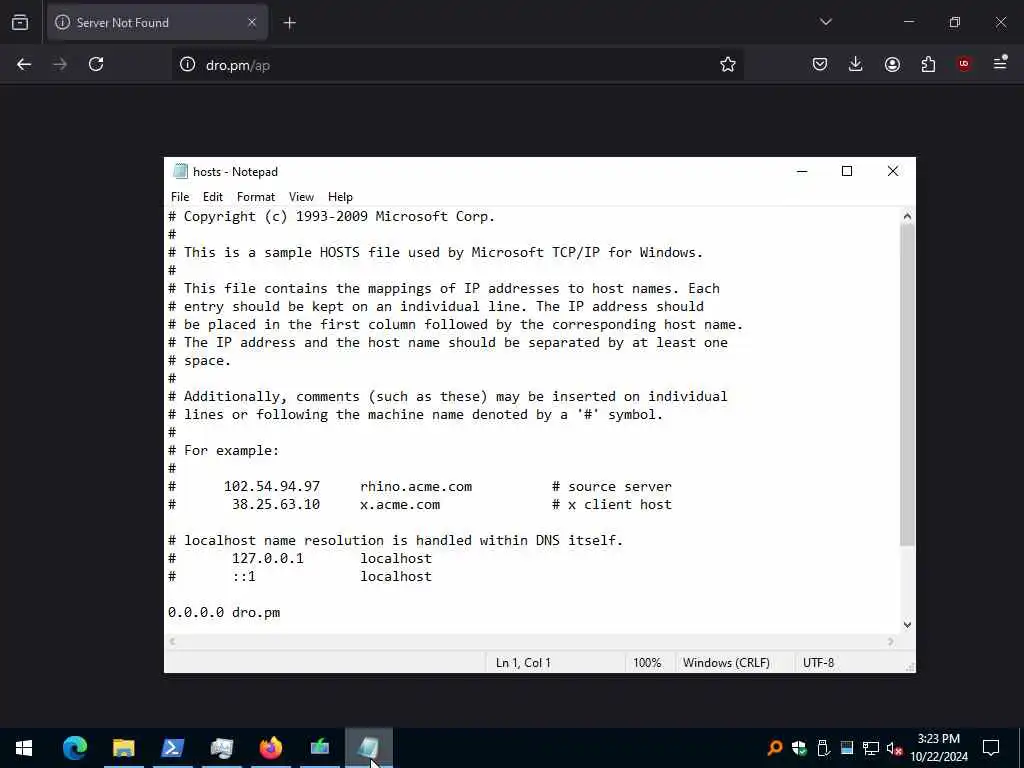The height and width of the screenshot is (768, 1024).
Task: Reload the dro.pm page
Action: click(x=96, y=64)
